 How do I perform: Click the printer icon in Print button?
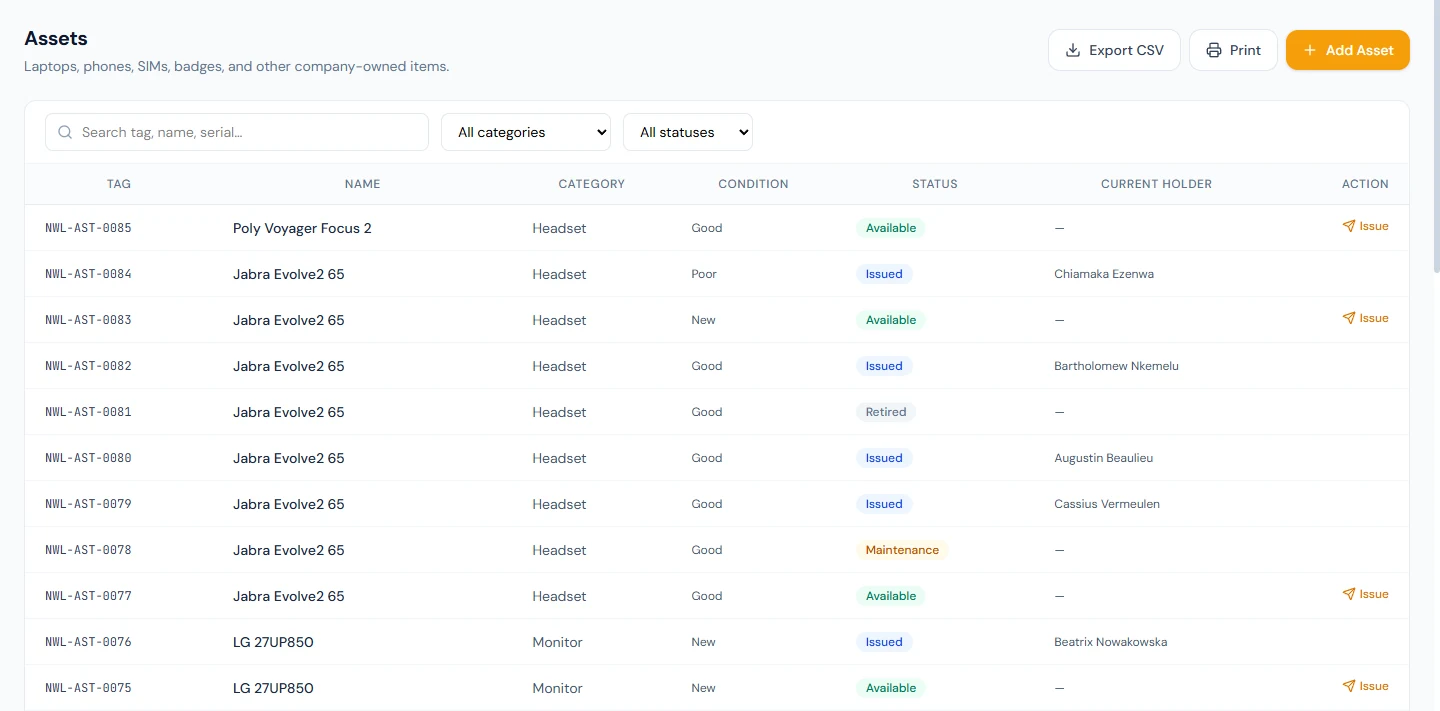click(x=1214, y=50)
